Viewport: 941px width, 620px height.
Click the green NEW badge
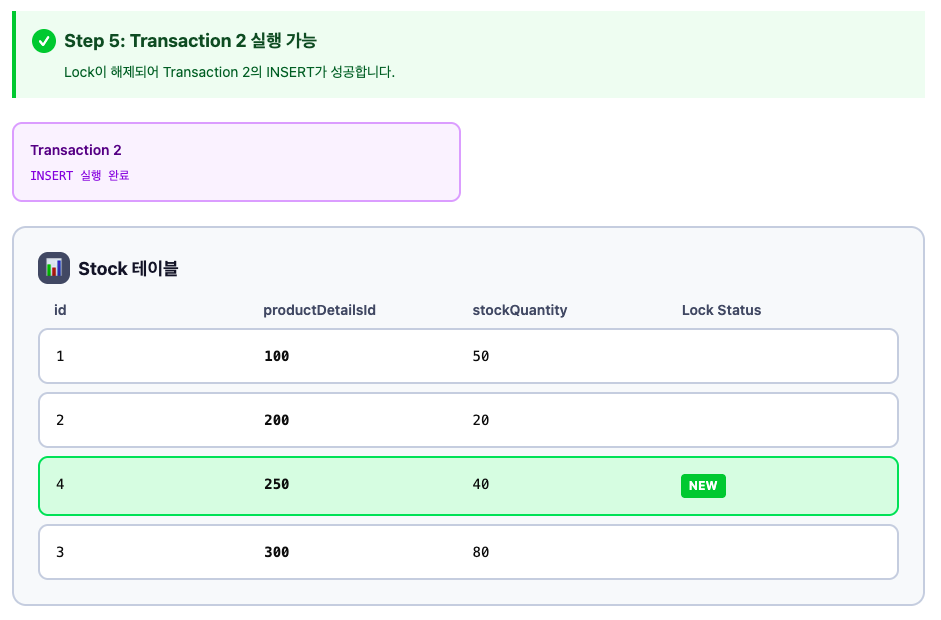[703, 486]
